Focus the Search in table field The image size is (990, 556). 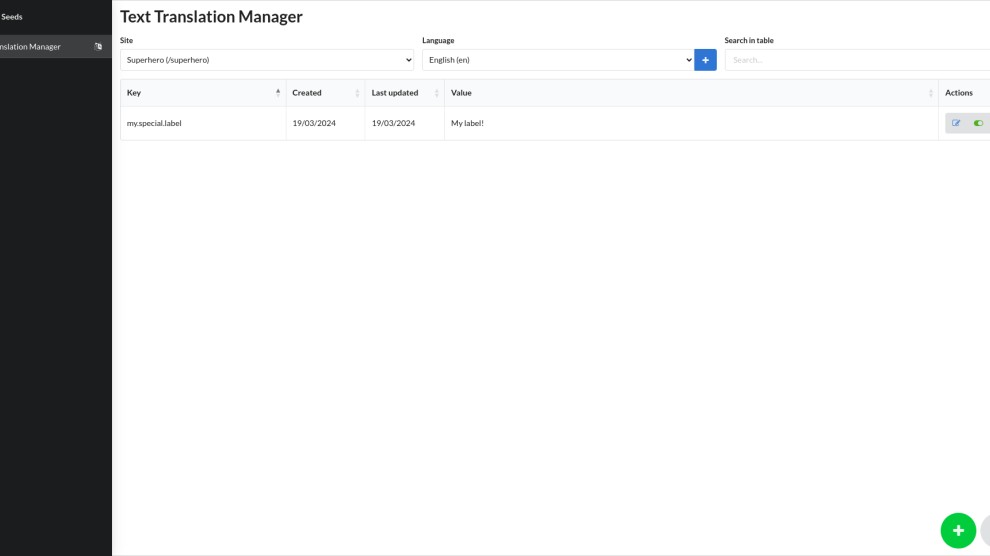pyautogui.click(x=857, y=60)
